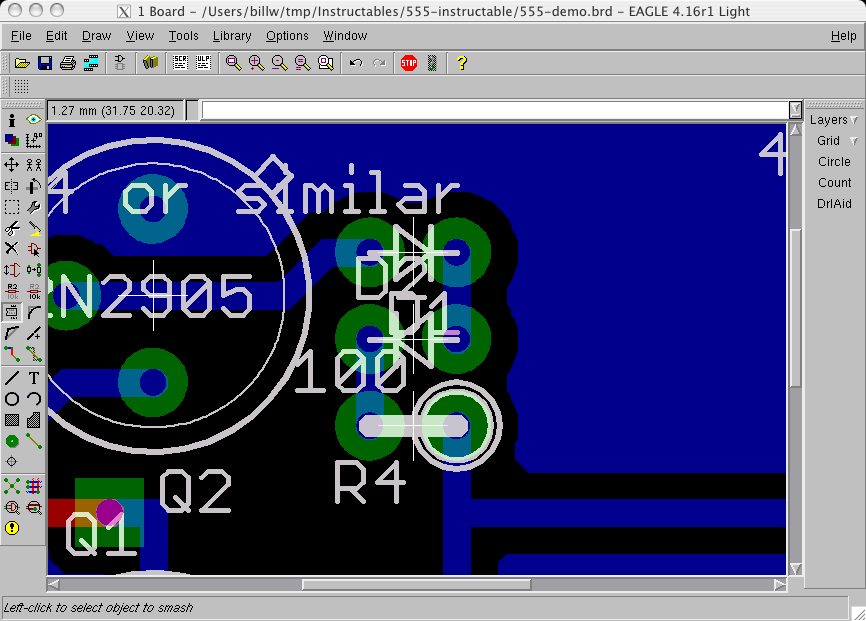The image size is (866, 621).
Task: Print the board layout
Action: 68,63
